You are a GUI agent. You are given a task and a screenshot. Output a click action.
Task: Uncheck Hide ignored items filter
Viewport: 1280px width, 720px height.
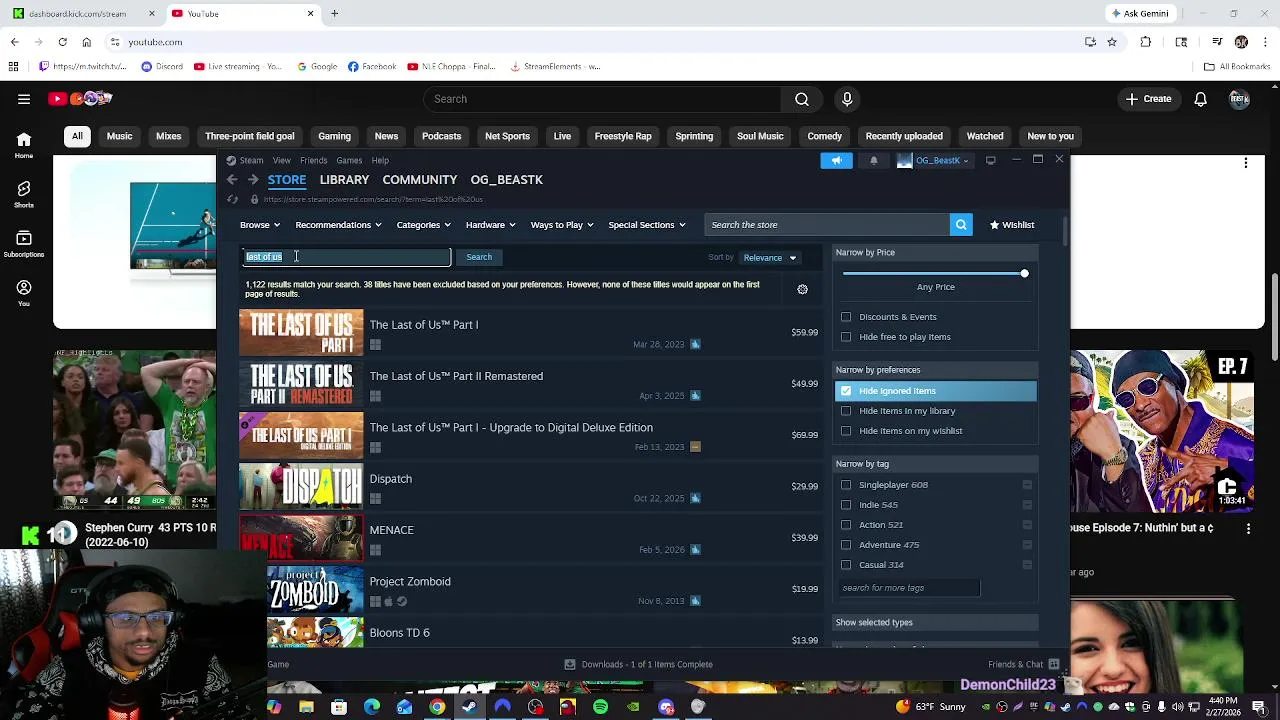[x=846, y=391]
